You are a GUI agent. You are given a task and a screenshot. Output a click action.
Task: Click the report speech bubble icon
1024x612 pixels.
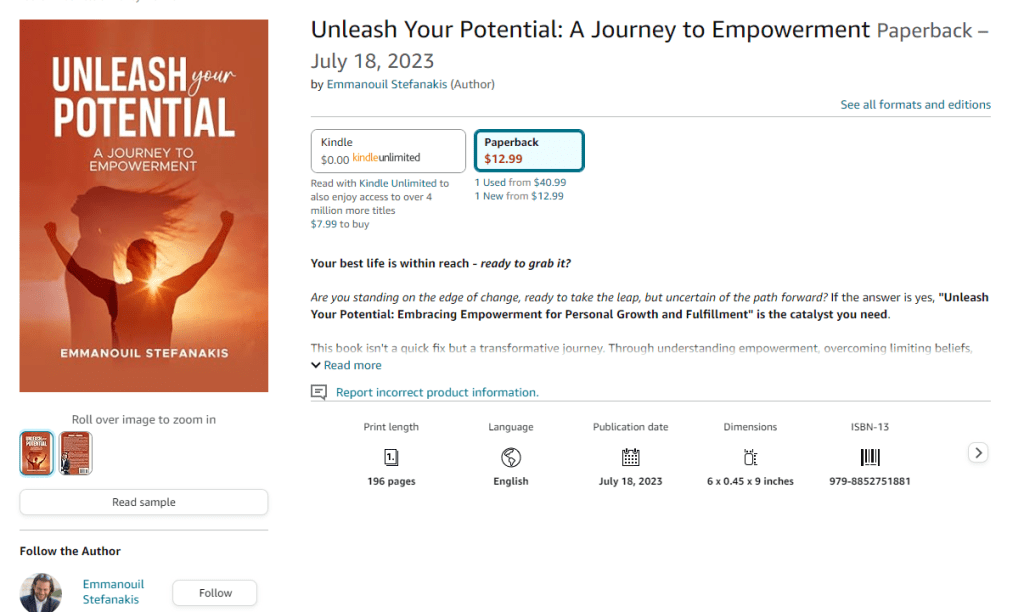[319, 392]
